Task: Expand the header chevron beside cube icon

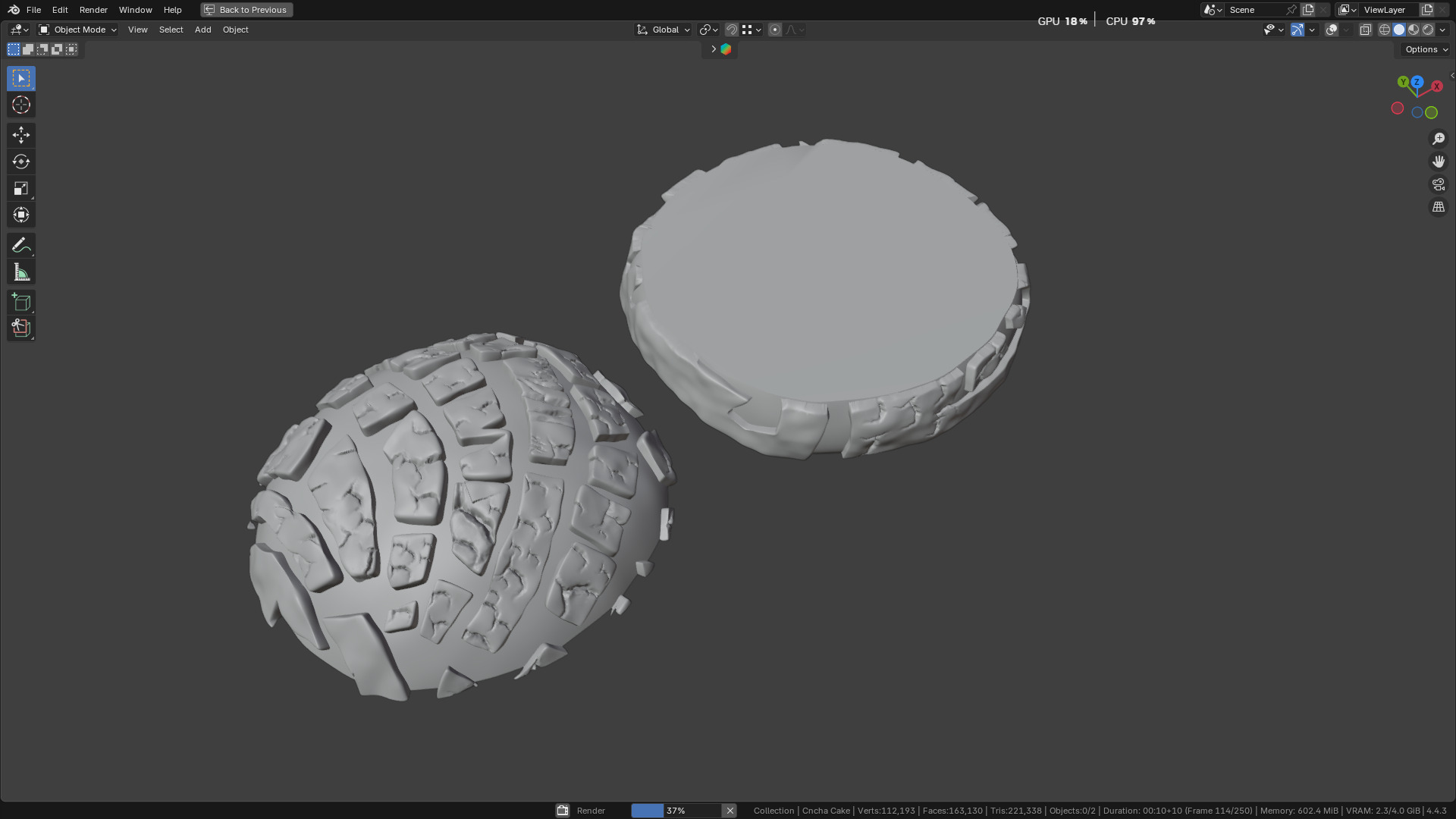Action: pyautogui.click(x=713, y=49)
